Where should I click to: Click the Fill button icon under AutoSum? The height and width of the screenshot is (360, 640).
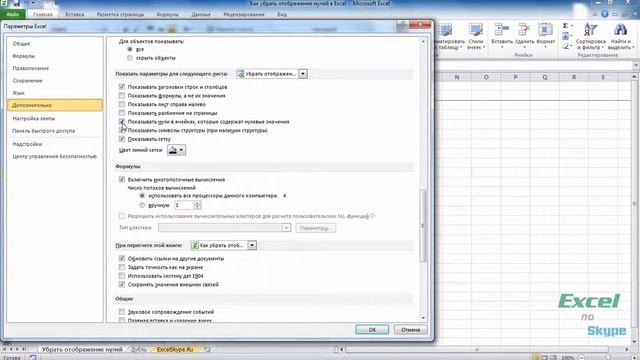(565, 36)
